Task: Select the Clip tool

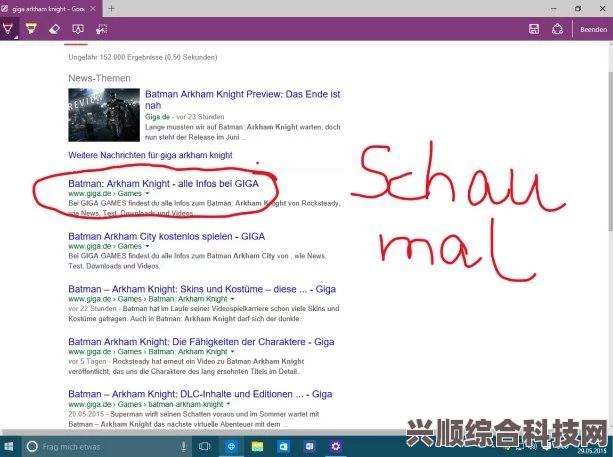Action: tap(102, 29)
